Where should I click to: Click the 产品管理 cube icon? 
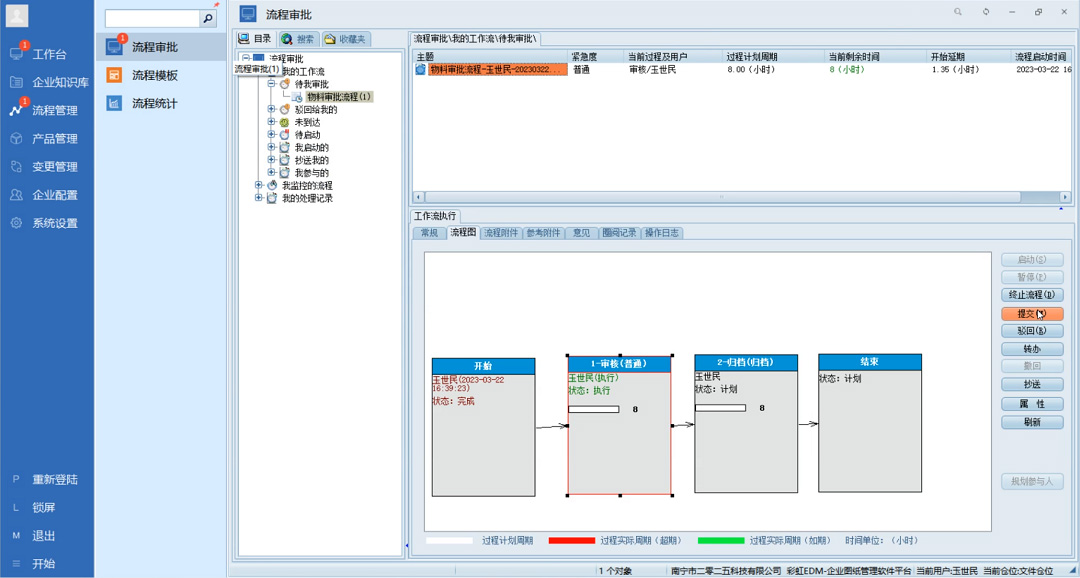17,138
